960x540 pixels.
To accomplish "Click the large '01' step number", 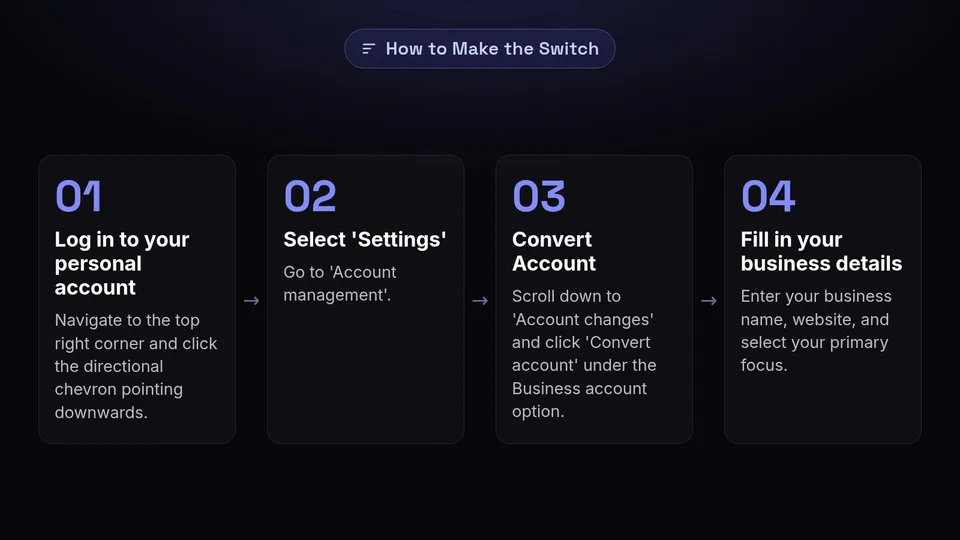I will (x=78, y=196).
